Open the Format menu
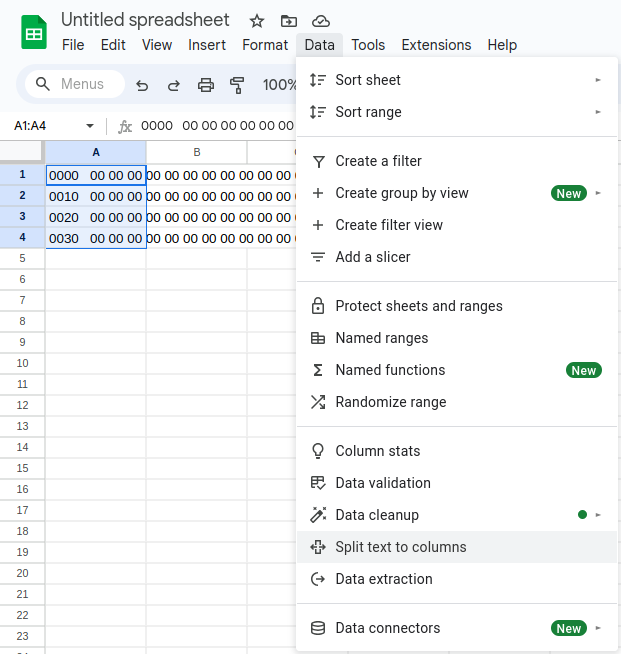 [265, 45]
